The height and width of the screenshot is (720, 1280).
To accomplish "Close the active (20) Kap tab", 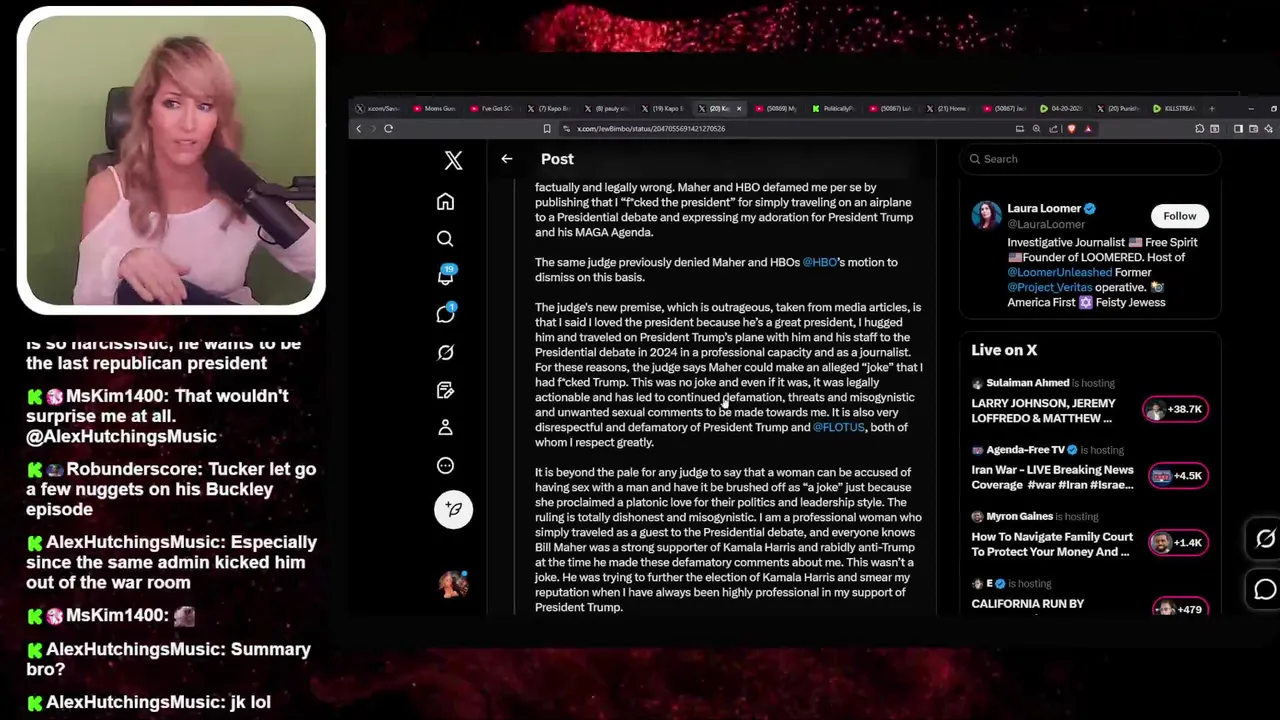I will coord(739,108).
